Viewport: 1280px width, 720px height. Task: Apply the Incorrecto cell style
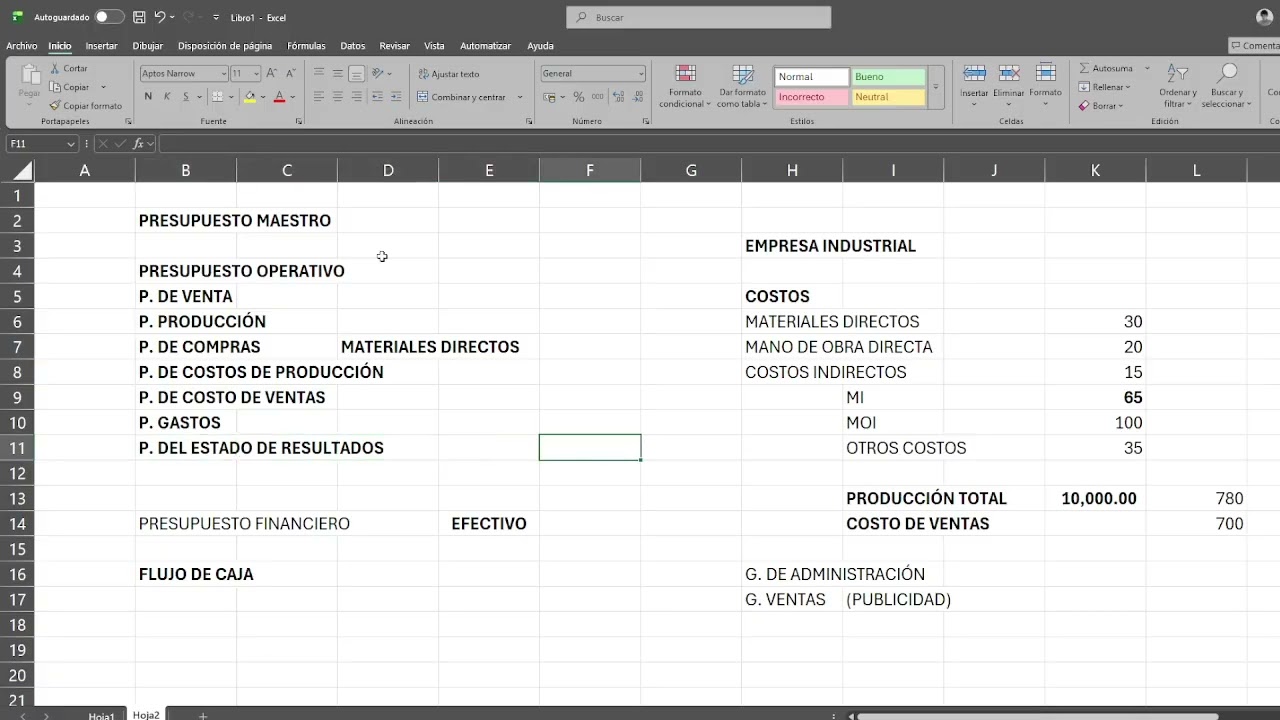811,97
